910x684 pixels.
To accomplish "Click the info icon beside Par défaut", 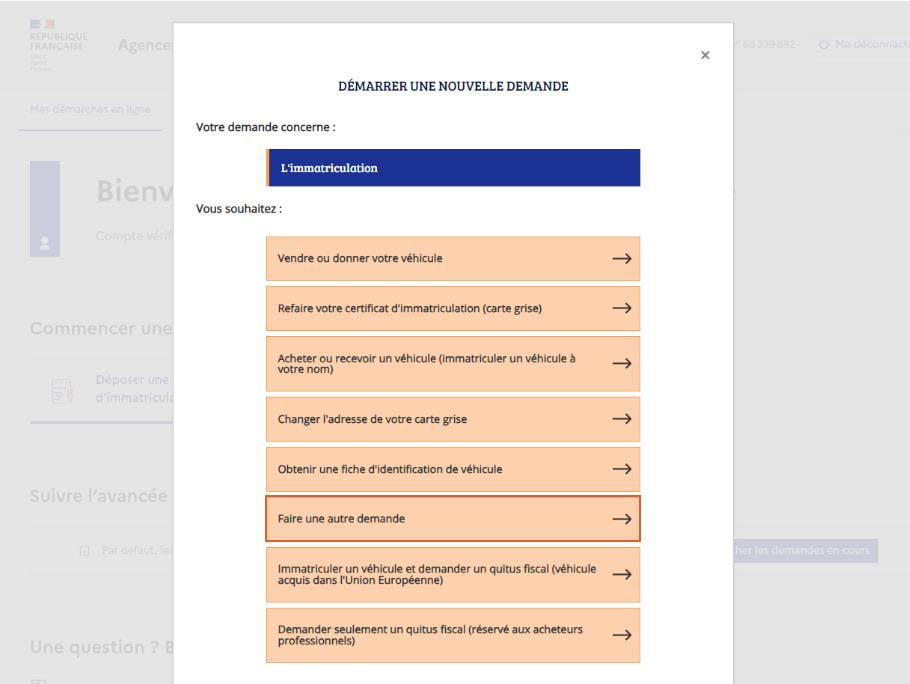I will coord(85,550).
